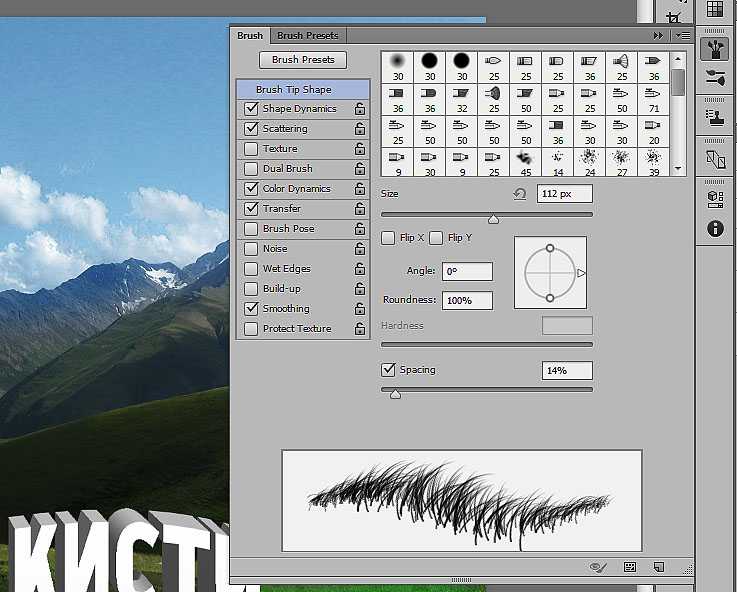Screen dimensions: 737x592
Task: Click the Size value field
Action: pos(565,194)
